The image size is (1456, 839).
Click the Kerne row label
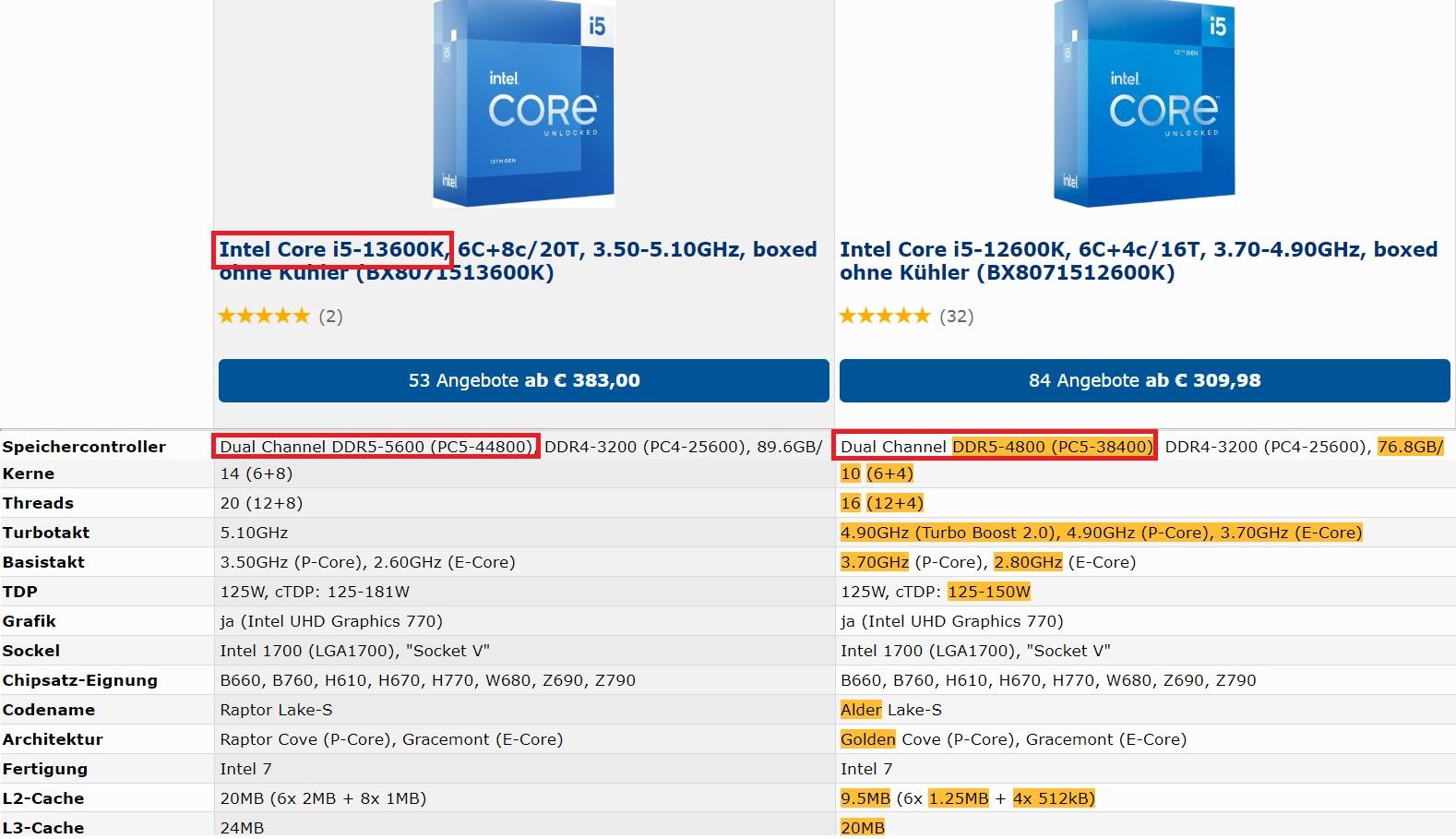29,473
